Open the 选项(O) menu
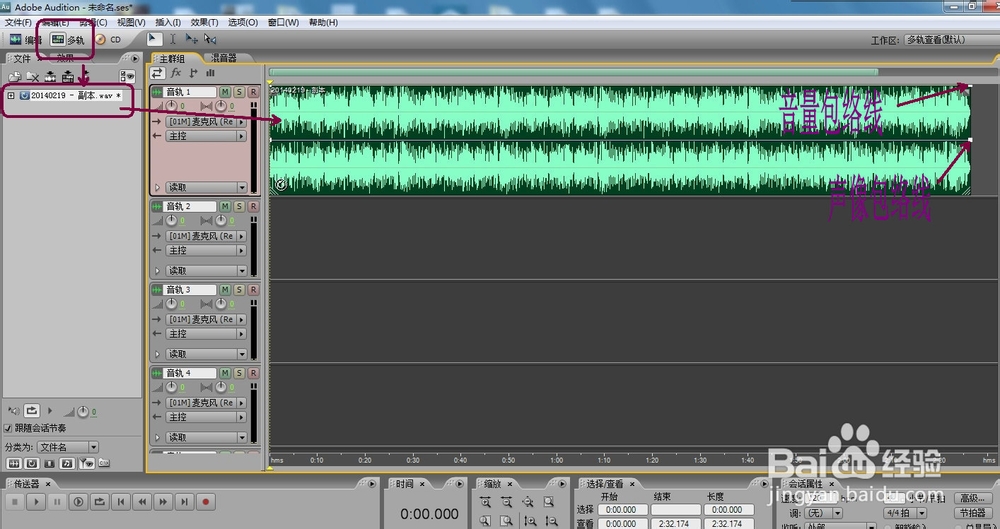 pyautogui.click(x=243, y=22)
